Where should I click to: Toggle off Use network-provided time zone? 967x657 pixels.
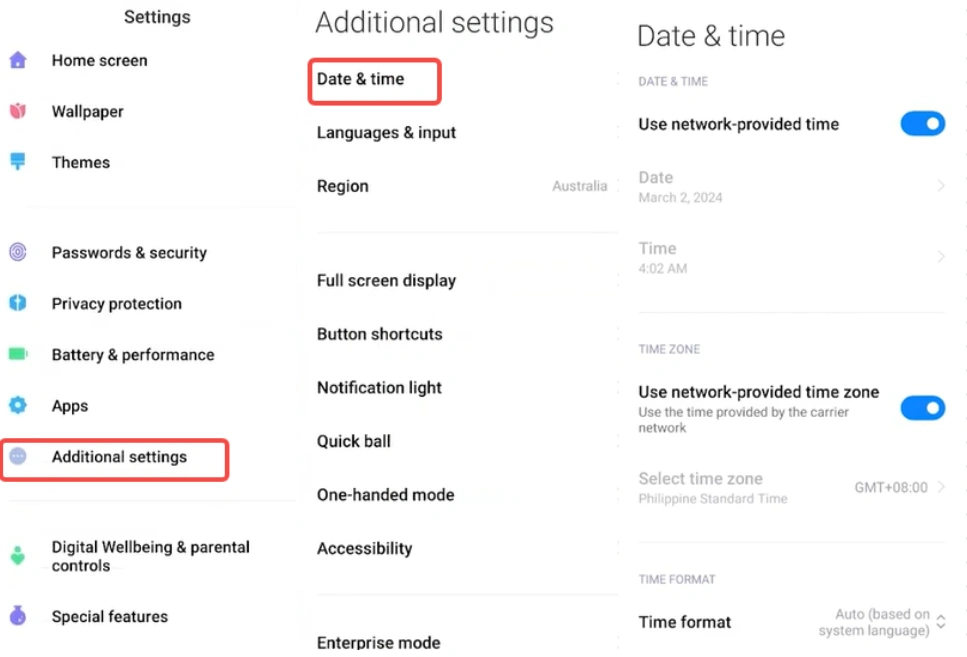(922, 408)
